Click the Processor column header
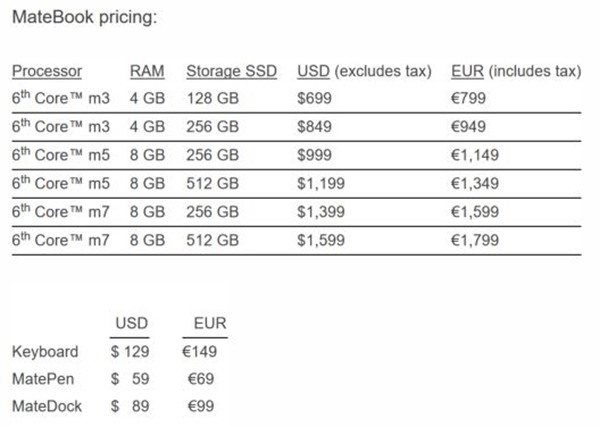Image resolution: width=600 pixels, height=427 pixels. [46, 71]
